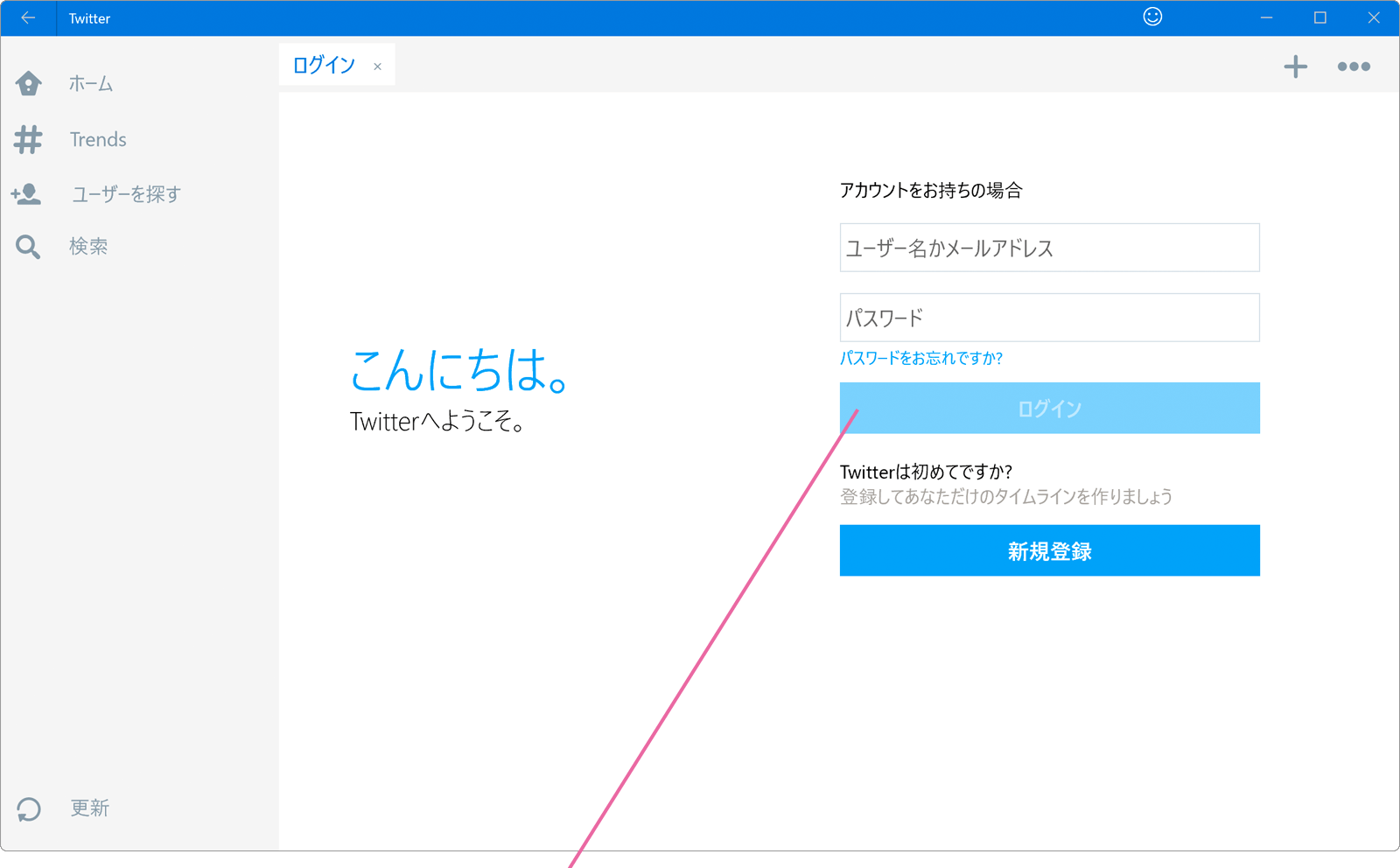Image resolution: width=1400 pixels, height=868 pixels.
Task: Click パスワードをお忘れですか? link
Action: click(x=921, y=358)
